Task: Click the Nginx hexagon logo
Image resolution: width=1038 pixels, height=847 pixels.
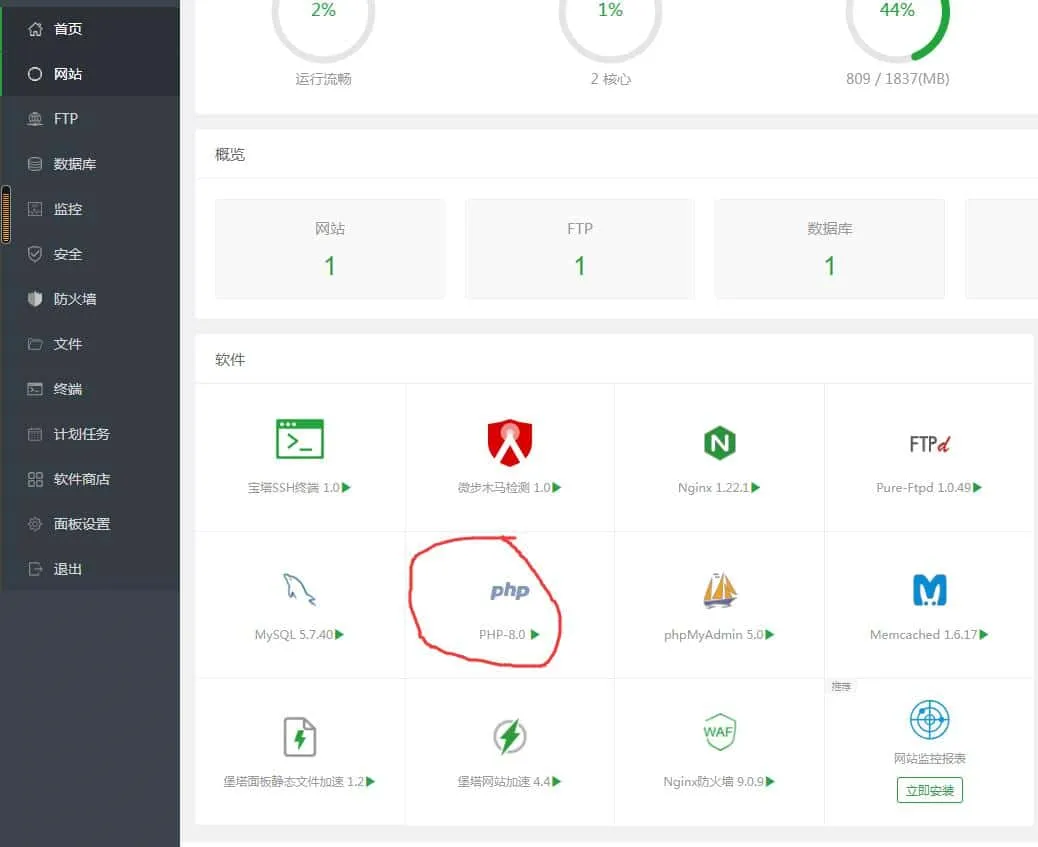Action: tap(720, 443)
